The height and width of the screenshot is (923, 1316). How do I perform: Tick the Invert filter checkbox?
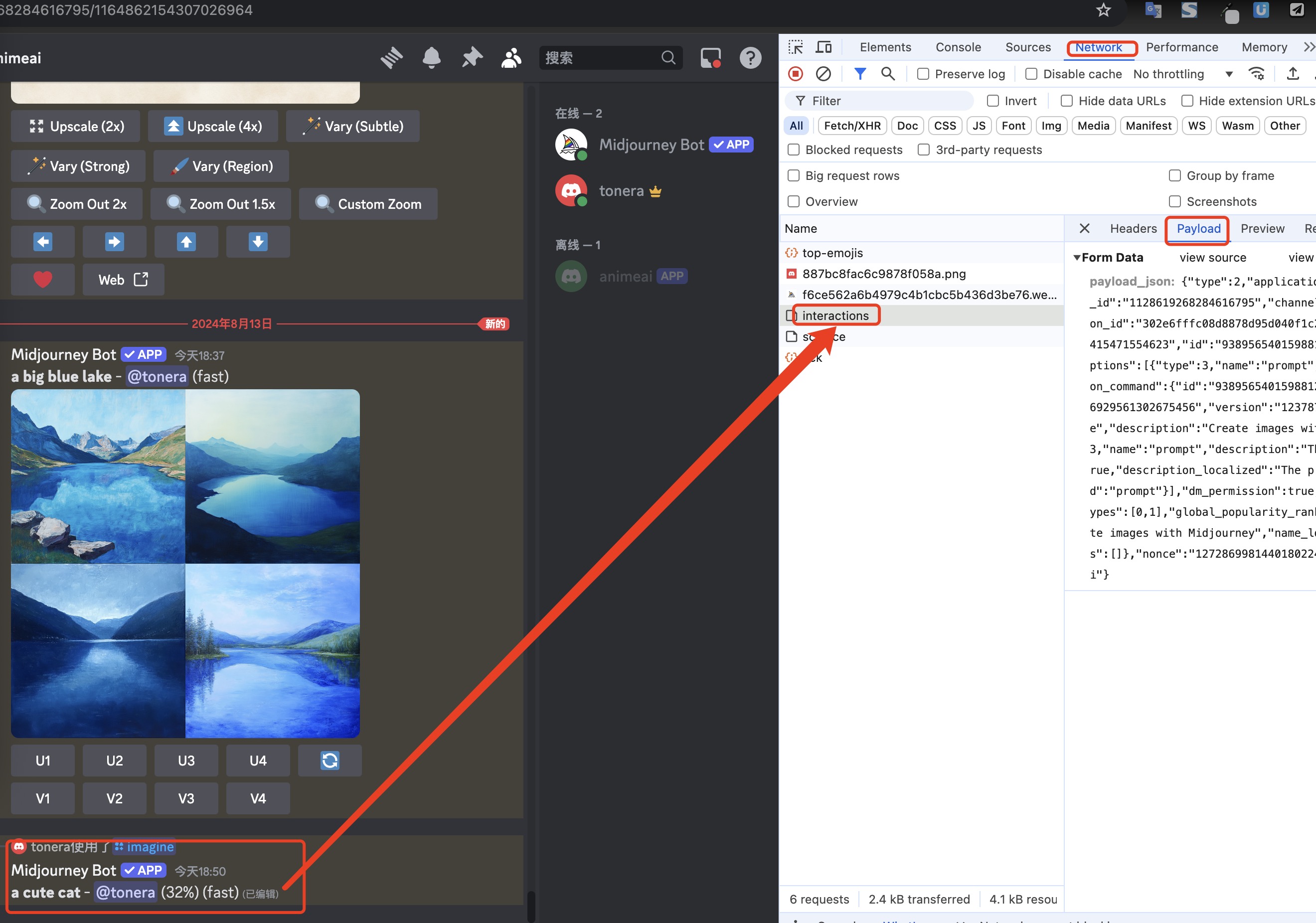coord(992,101)
